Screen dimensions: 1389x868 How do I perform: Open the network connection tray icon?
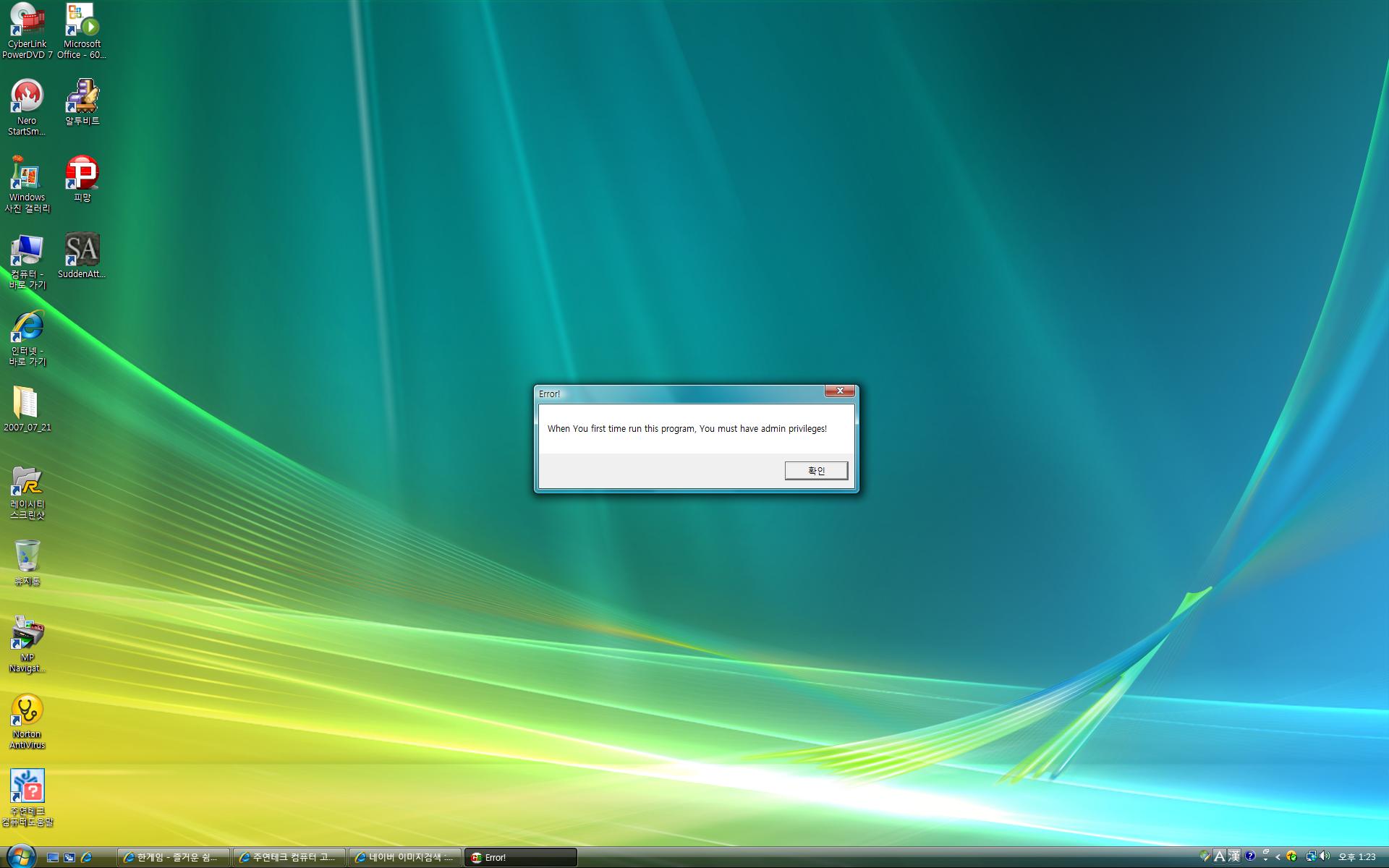click(x=1311, y=856)
